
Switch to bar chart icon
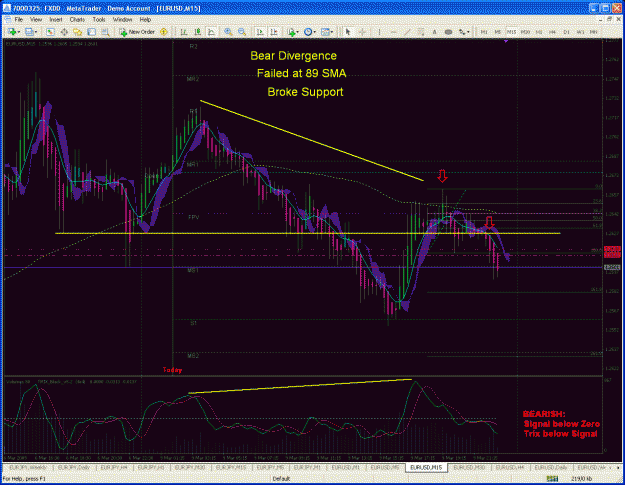click(184, 32)
